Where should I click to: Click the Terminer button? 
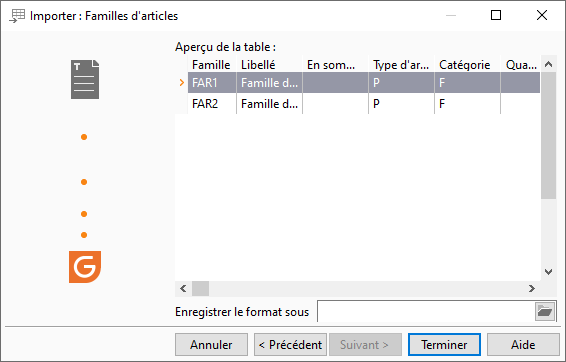pyautogui.click(x=444, y=345)
